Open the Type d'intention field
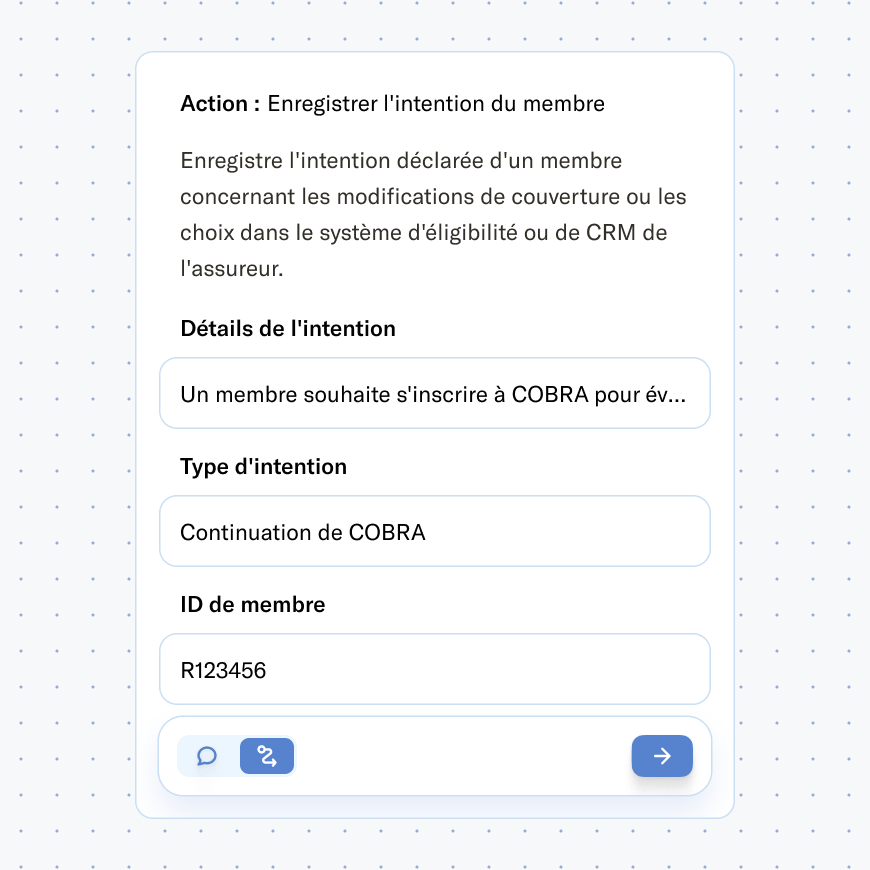870x870 pixels. 434,532
